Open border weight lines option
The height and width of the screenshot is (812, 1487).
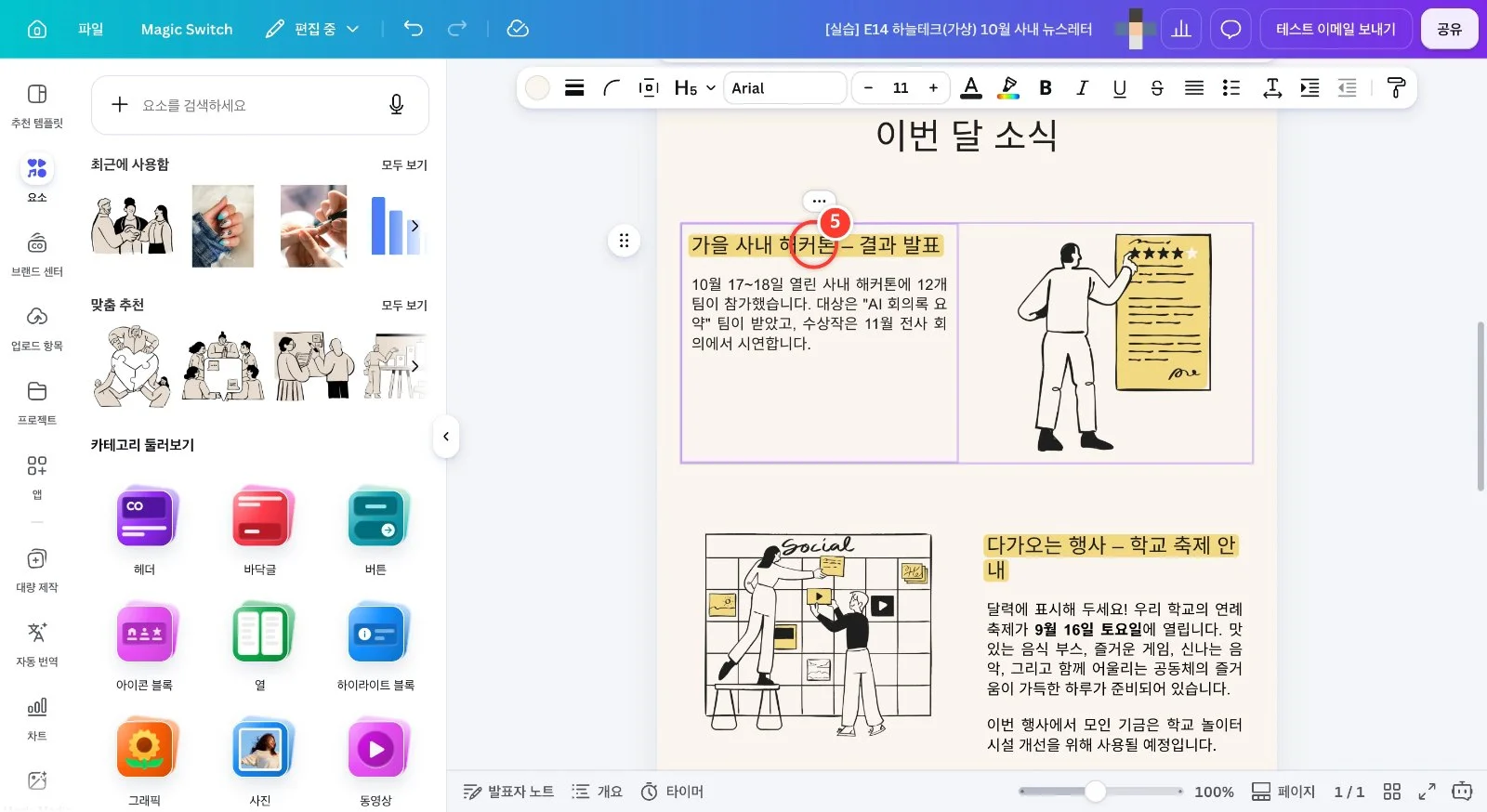pyautogui.click(x=574, y=87)
